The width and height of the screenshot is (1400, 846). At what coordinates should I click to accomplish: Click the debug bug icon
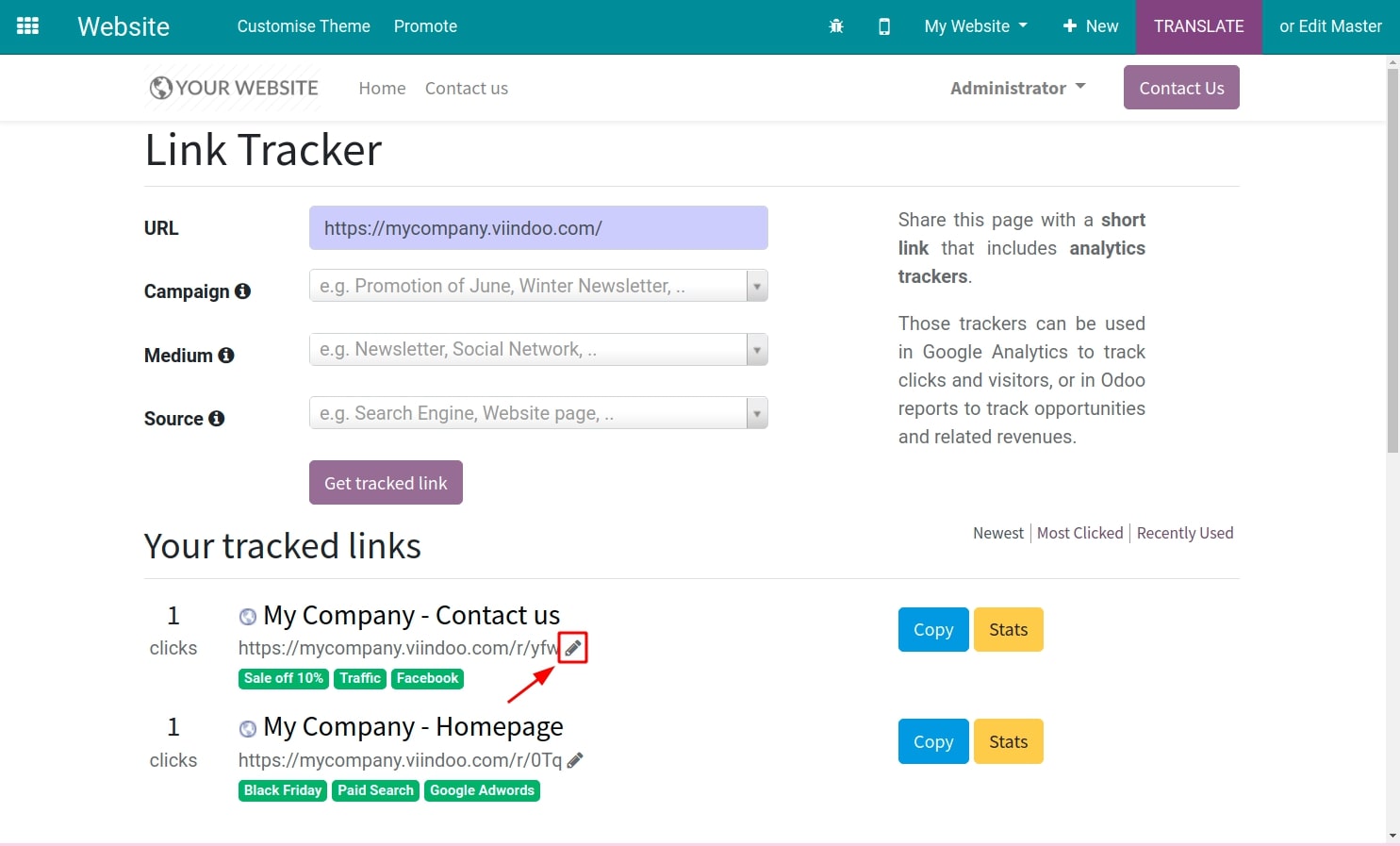(835, 26)
